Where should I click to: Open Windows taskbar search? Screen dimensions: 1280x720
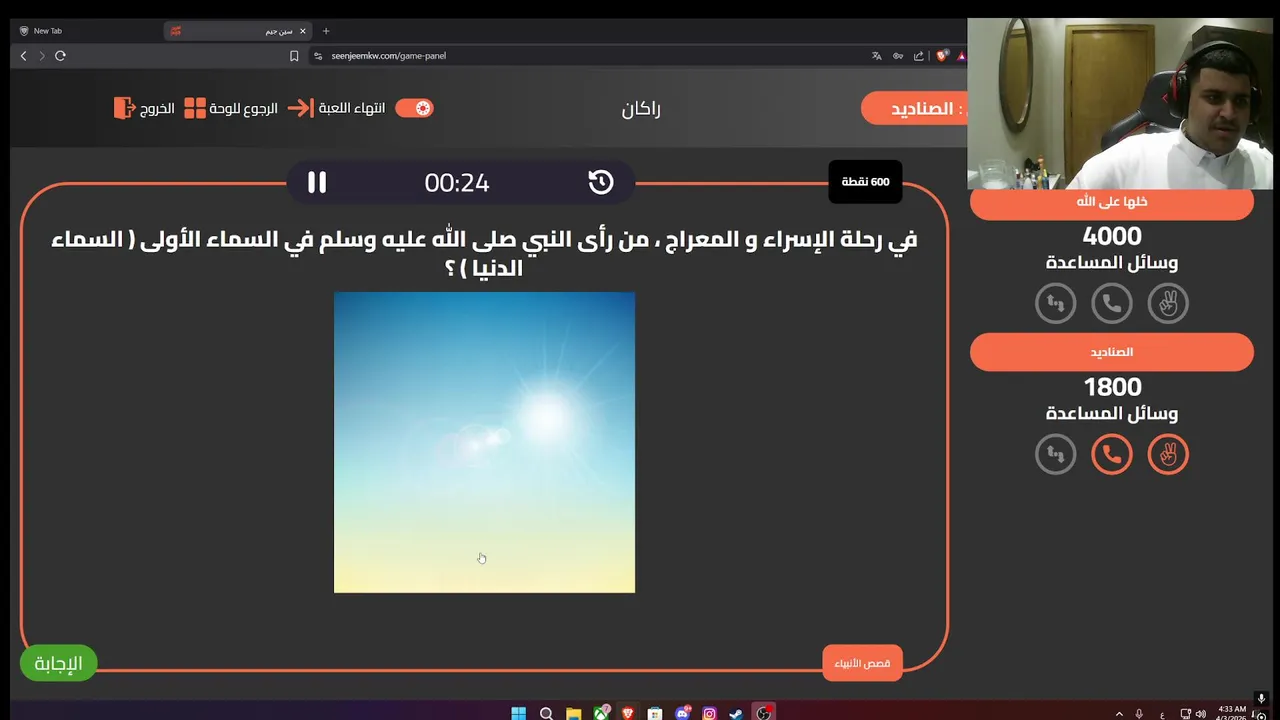546,713
